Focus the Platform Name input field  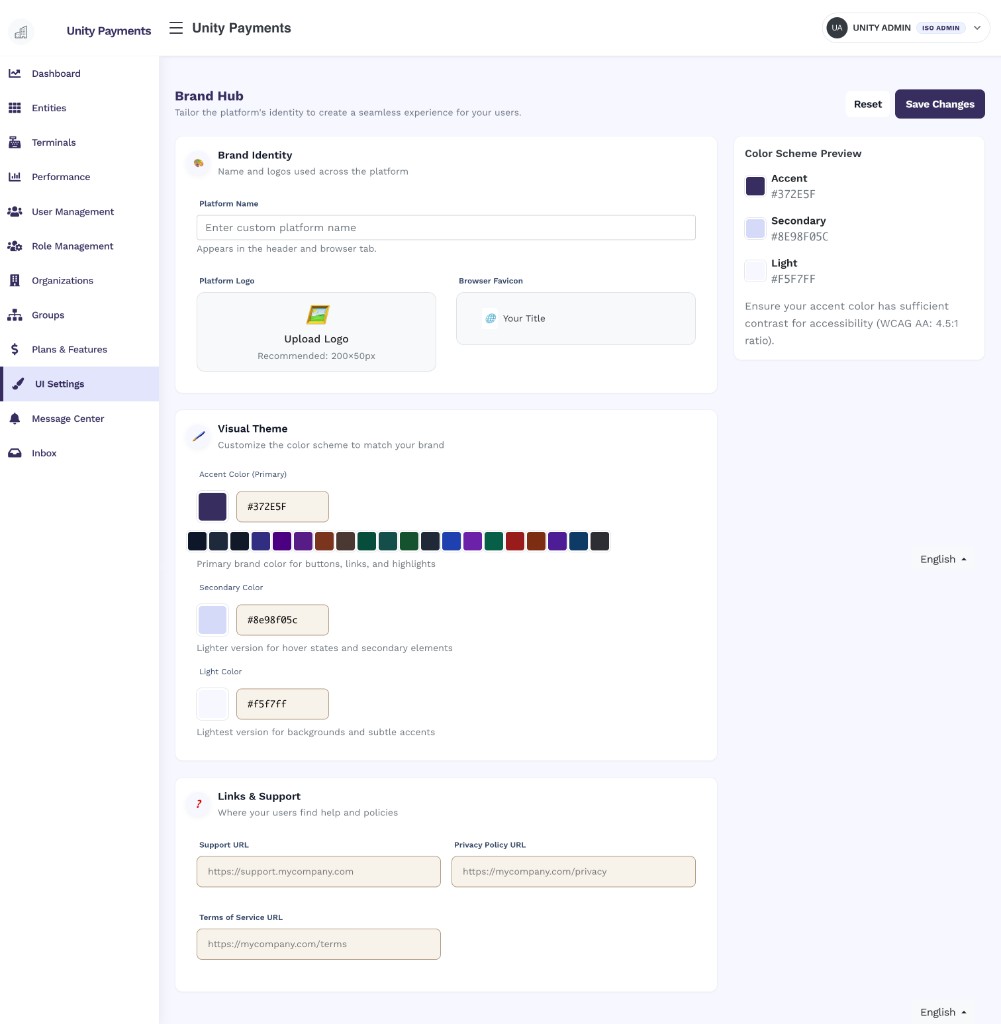click(x=446, y=228)
